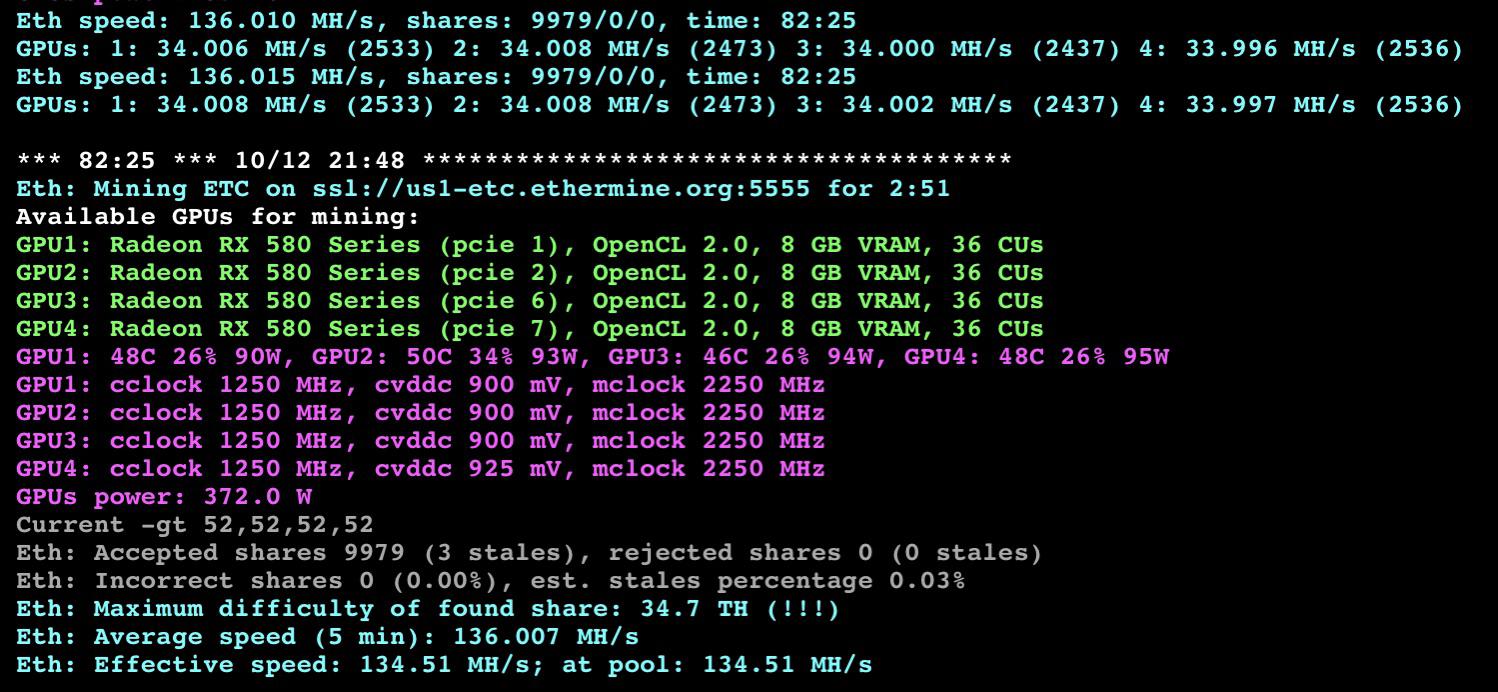Viewport: 1498px width, 692px height.
Task: Select the Accepted shares 9979 line
Action: point(530,552)
